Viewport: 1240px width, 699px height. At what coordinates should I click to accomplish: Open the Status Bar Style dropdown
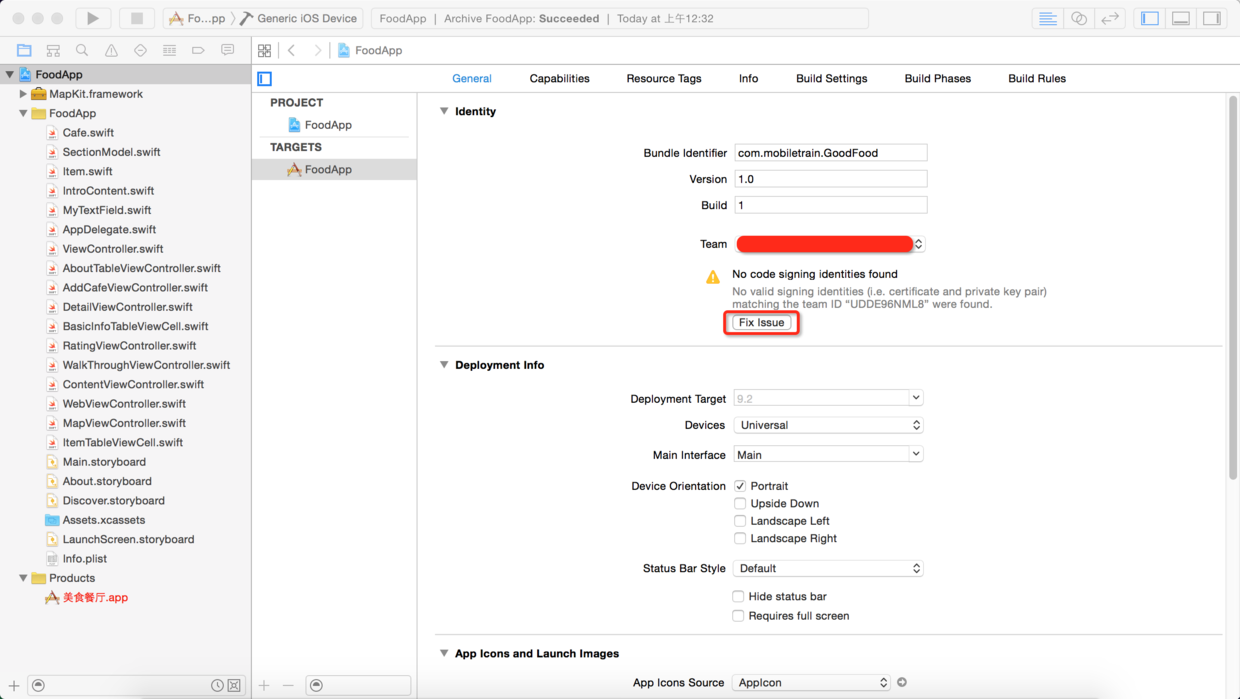coord(828,568)
